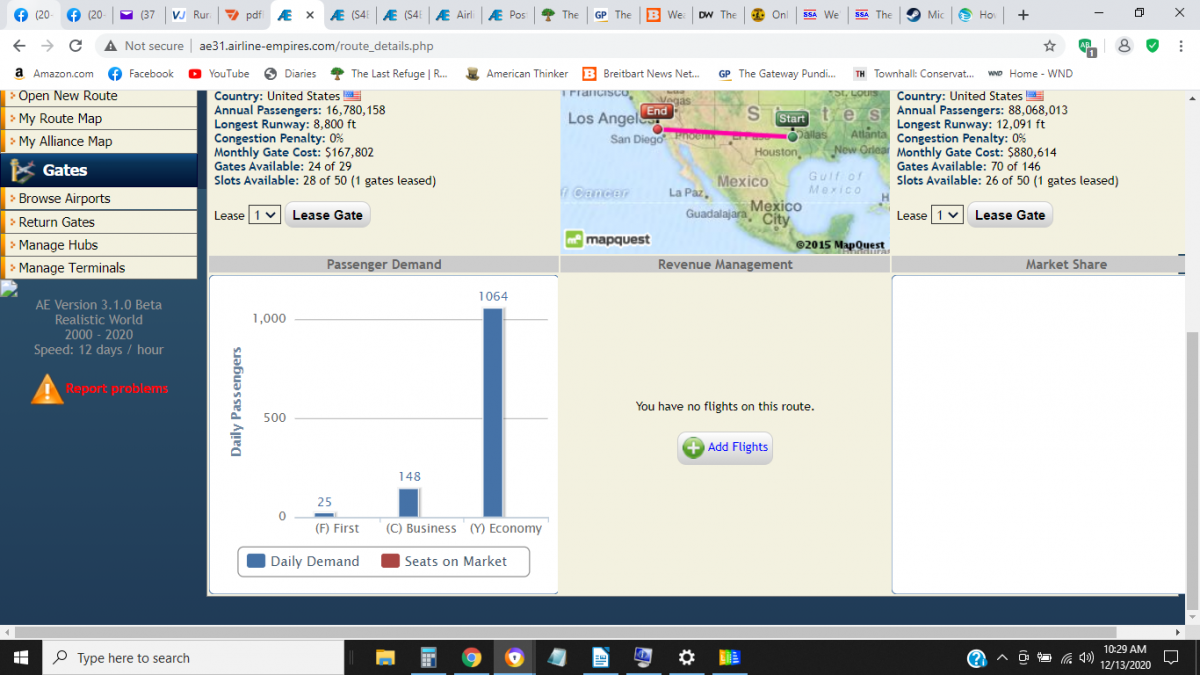This screenshot has height=675, width=1200.
Task: Click the green plus icon on Add Flights
Action: 693,447
